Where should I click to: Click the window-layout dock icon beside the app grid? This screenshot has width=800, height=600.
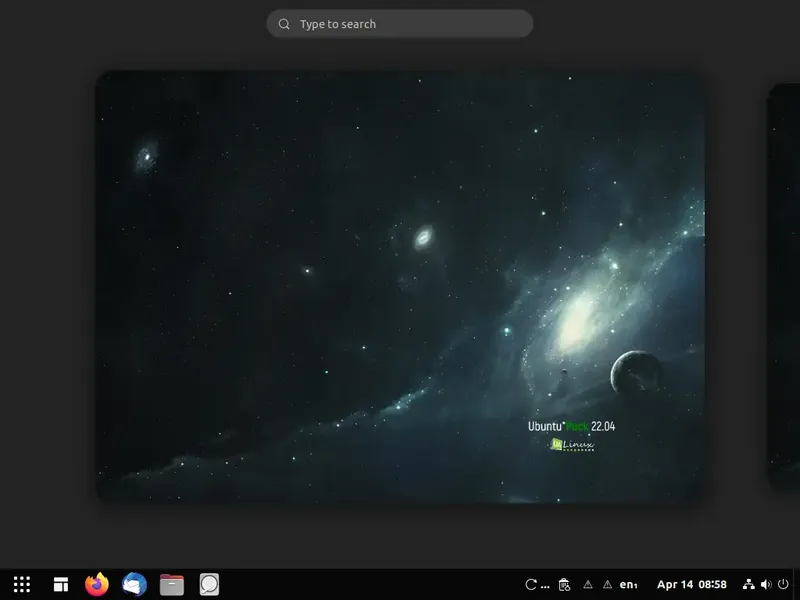click(60, 584)
